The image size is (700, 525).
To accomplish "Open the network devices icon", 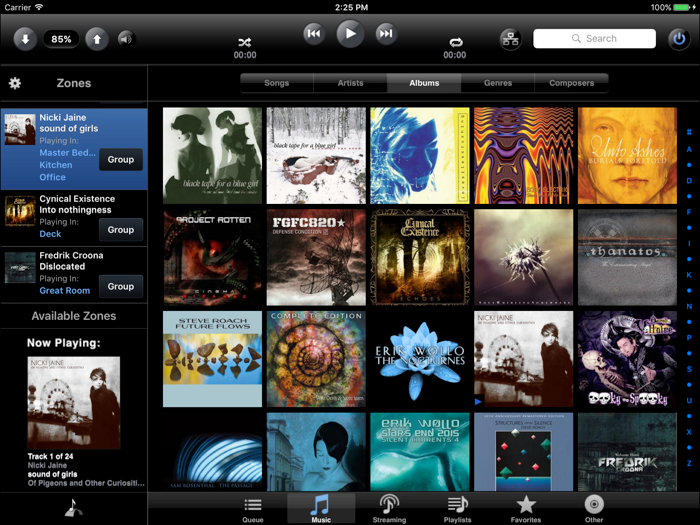I will pos(511,39).
